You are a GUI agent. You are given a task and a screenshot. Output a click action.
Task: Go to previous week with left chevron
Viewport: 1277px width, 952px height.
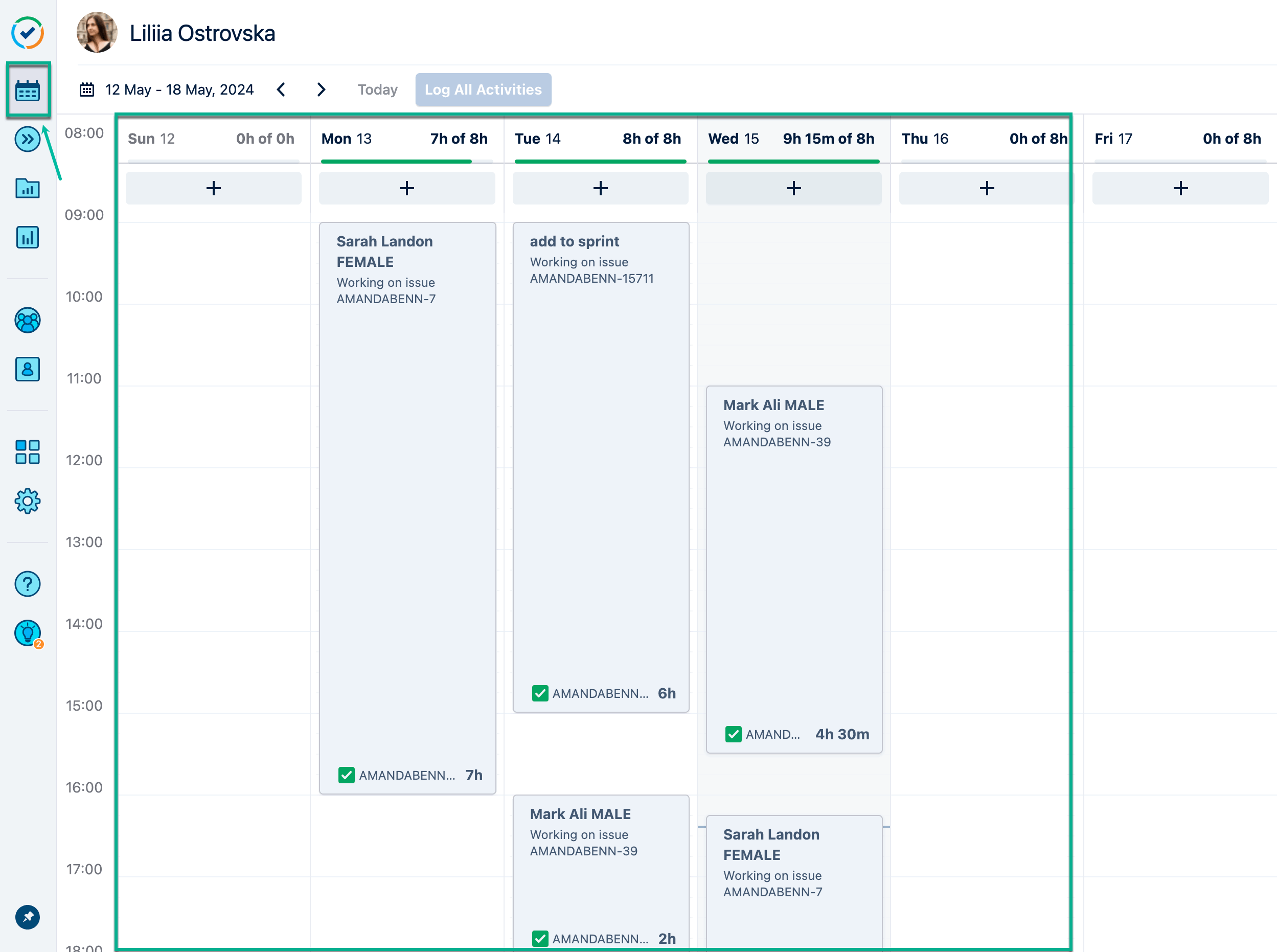(x=281, y=90)
